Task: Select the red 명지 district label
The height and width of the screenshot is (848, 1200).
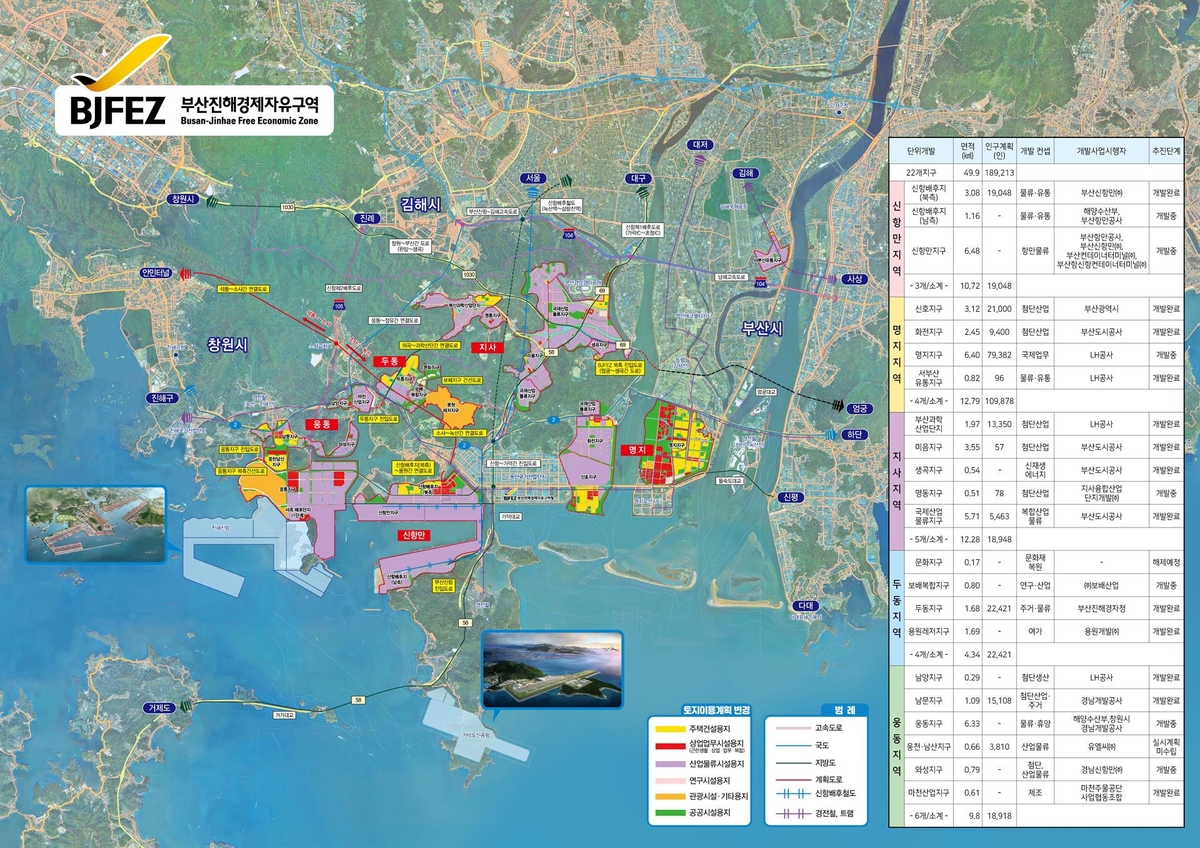Action: pyautogui.click(x=632, y=450)
